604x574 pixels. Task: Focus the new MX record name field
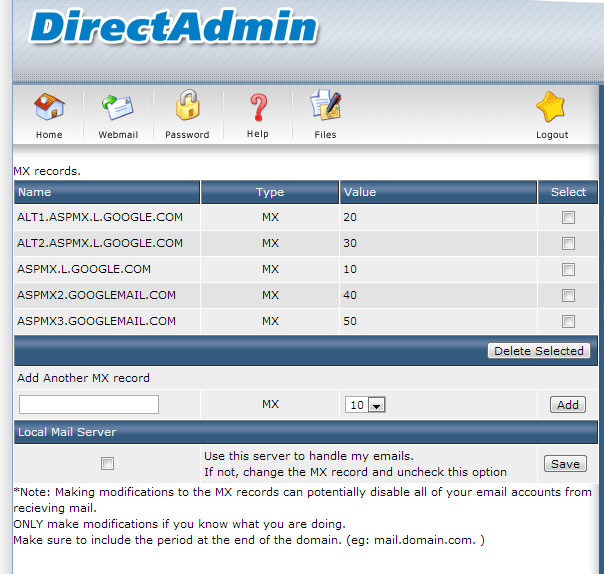(x=89, y=404)
